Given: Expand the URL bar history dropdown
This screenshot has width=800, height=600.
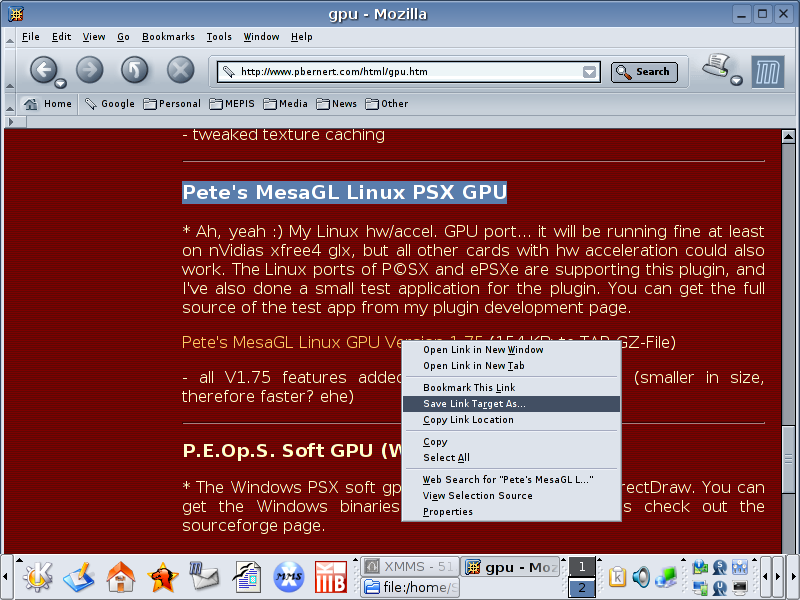Looking at the screenshot, I should point(590,72).
